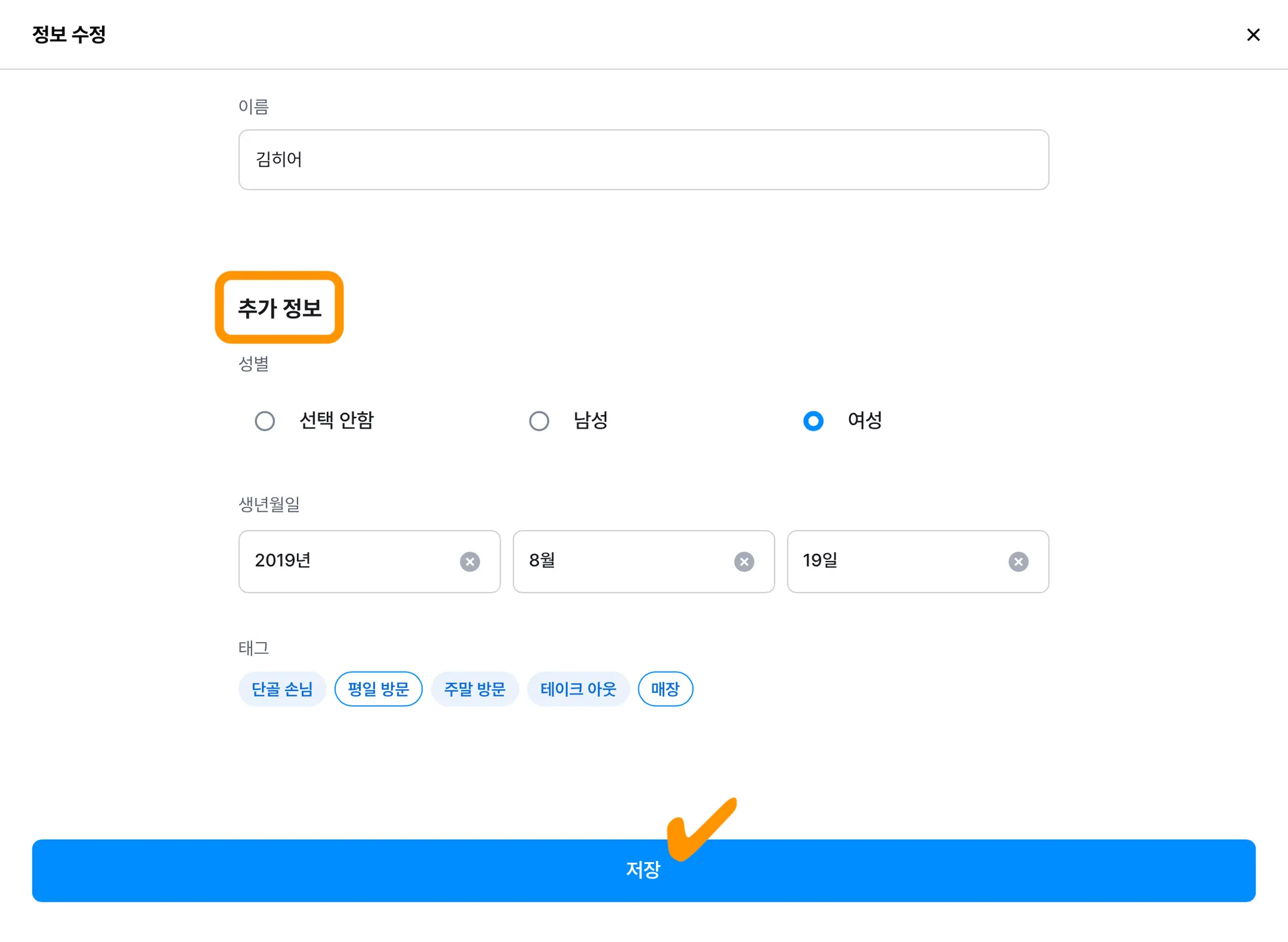Screen dimensions: 1288x942
Task: Open the 2019년 birth year dropdown
Action: (346, 561)
